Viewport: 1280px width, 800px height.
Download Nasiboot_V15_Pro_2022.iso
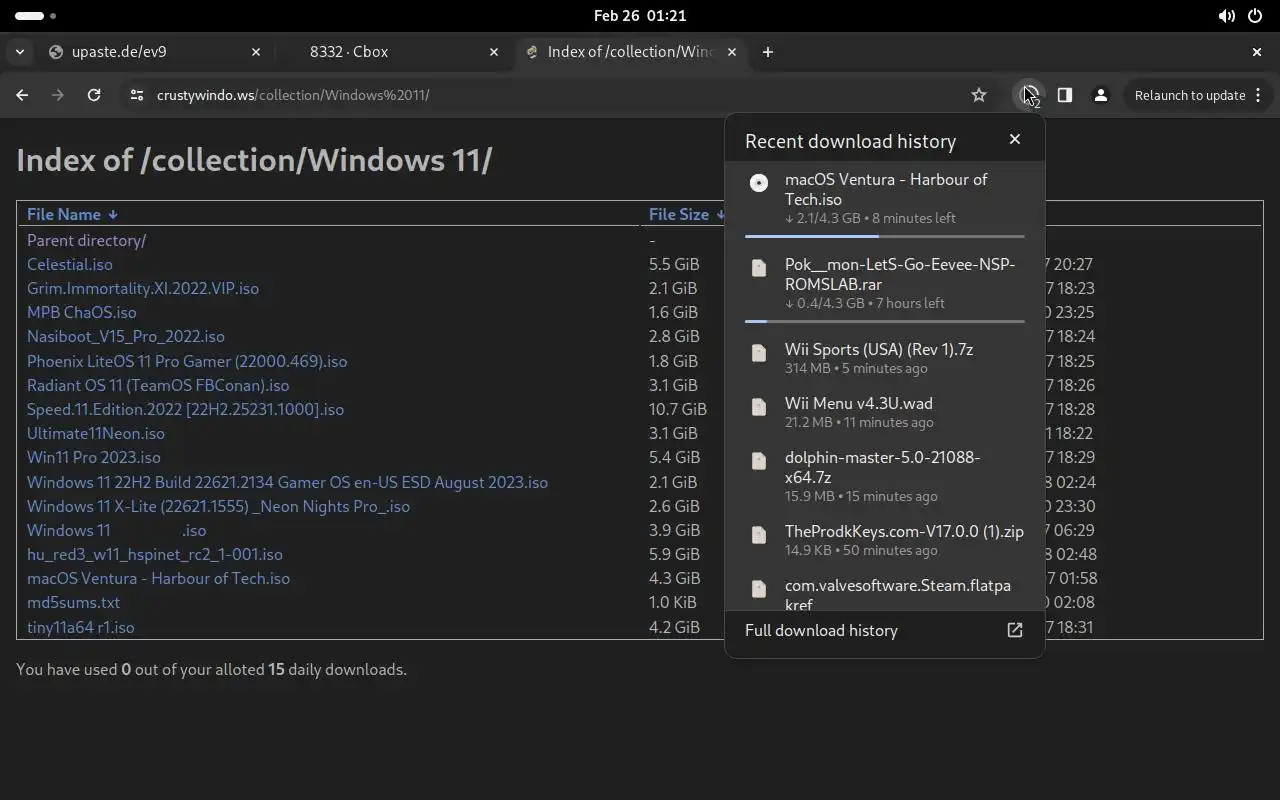coord(126,336)
